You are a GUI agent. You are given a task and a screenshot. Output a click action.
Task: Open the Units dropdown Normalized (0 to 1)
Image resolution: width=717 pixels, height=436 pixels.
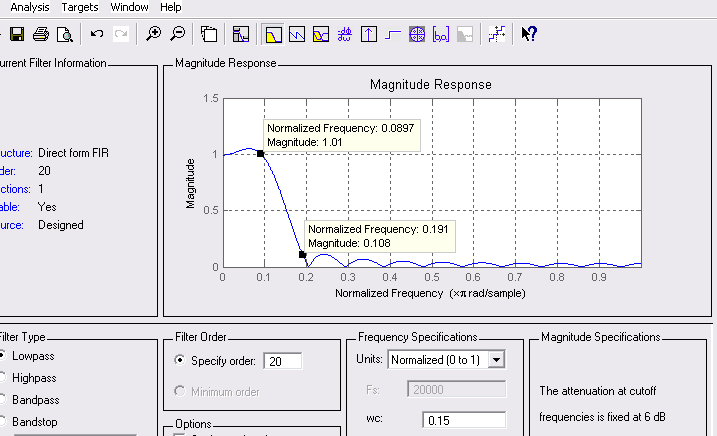446,360
